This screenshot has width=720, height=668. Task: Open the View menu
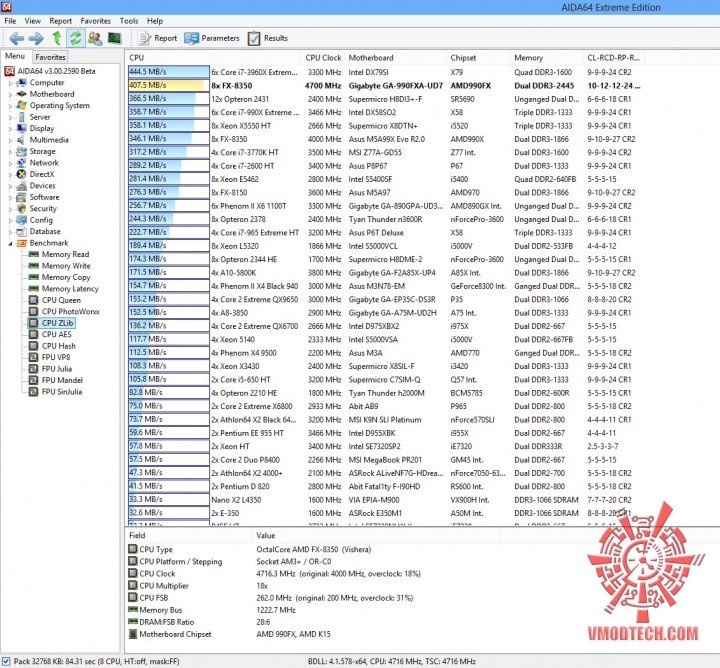(33, 21)
